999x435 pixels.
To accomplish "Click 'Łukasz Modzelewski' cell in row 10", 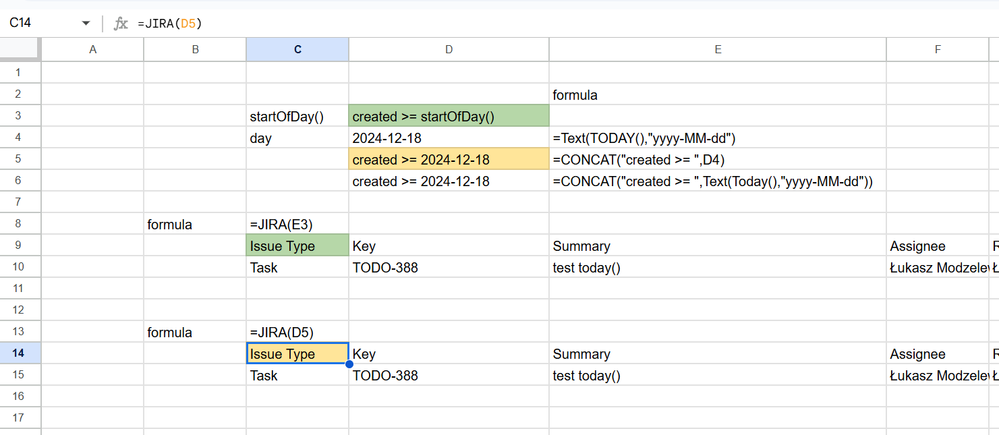I will (938, 267).
